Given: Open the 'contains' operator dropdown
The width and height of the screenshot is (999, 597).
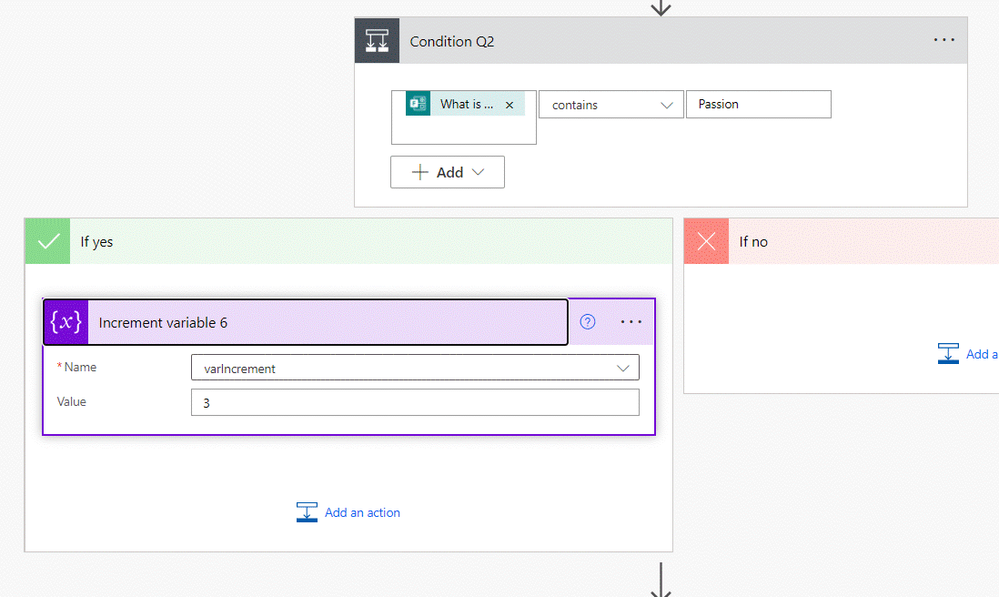Looking at the screenshot, I should click(611, 104).
